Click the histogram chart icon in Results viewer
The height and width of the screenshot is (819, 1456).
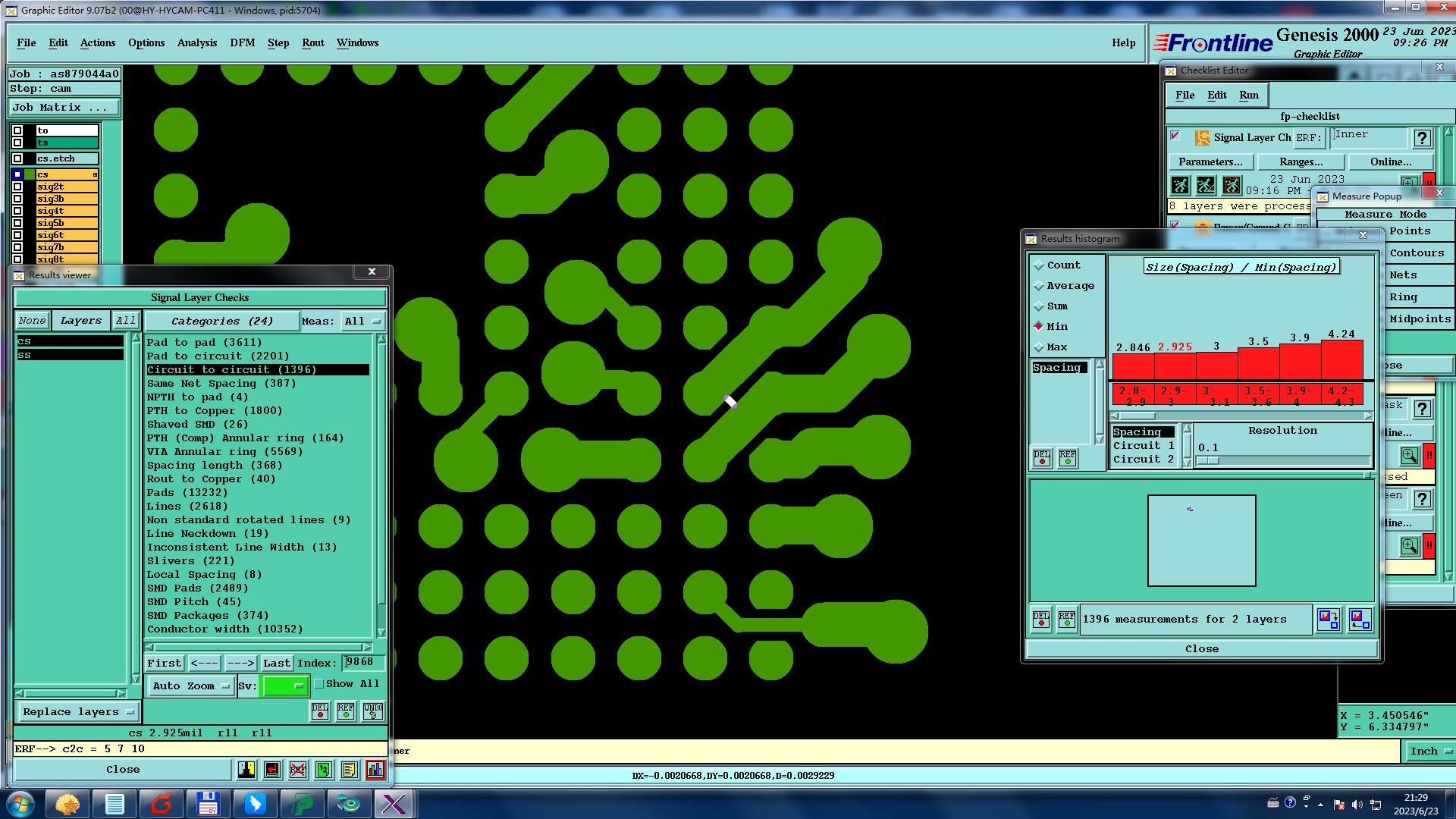click(x=375, y=770)
